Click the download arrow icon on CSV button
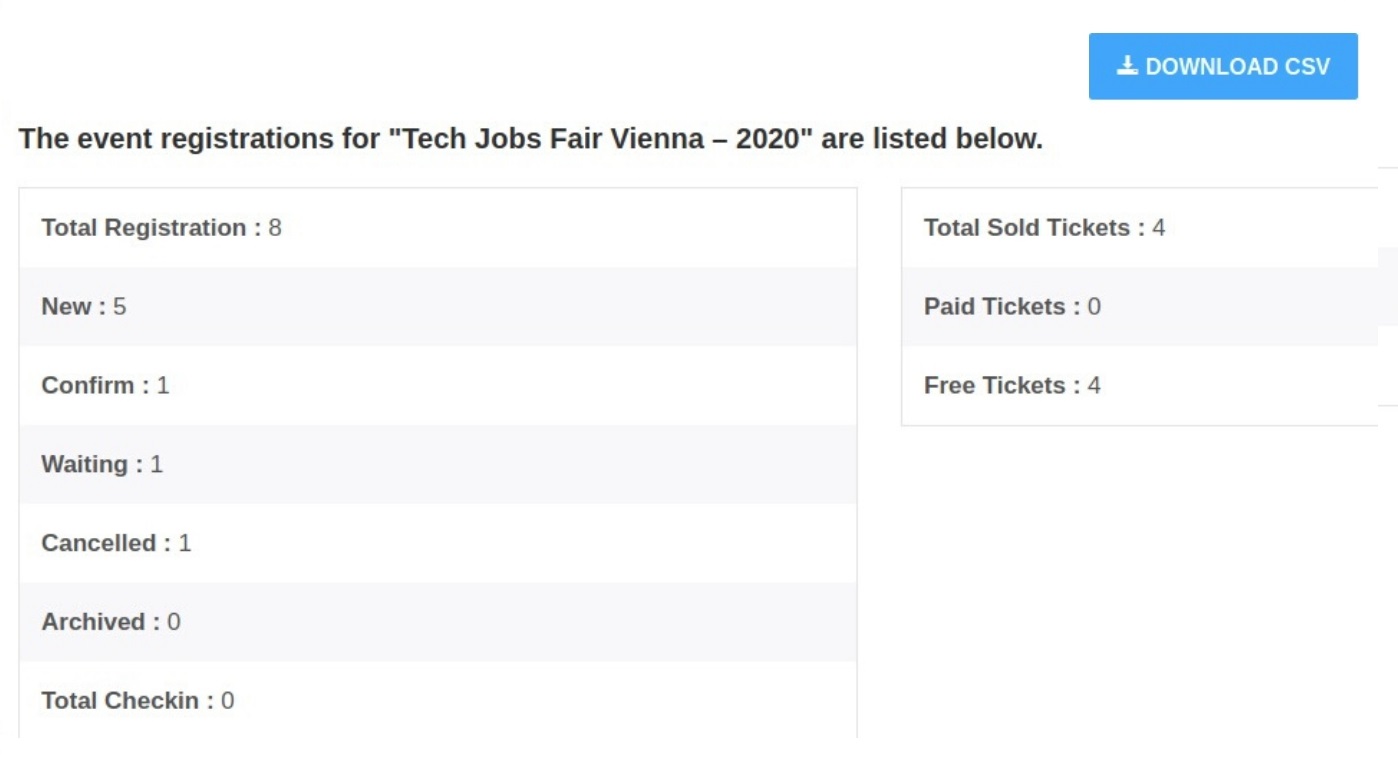The width and height of the screenshot is (1398, 769). tap(1127, 66)
